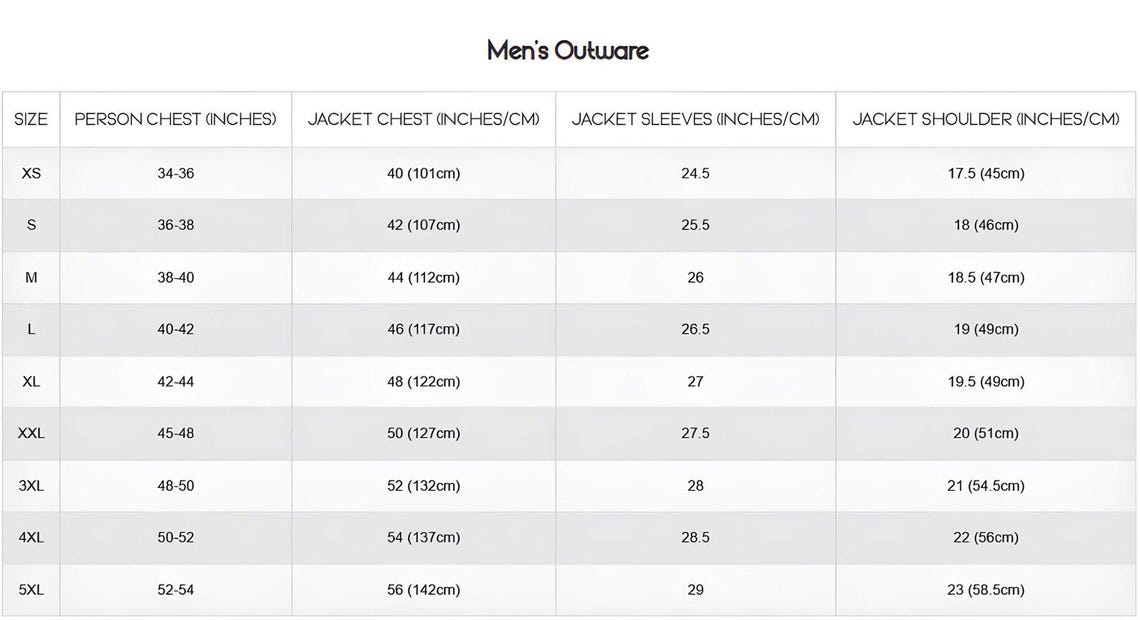This screenshot has width=1140, height=620.
Task: Select the 4XL size cell
Action: pyautogui.click(x=31, y=537)
